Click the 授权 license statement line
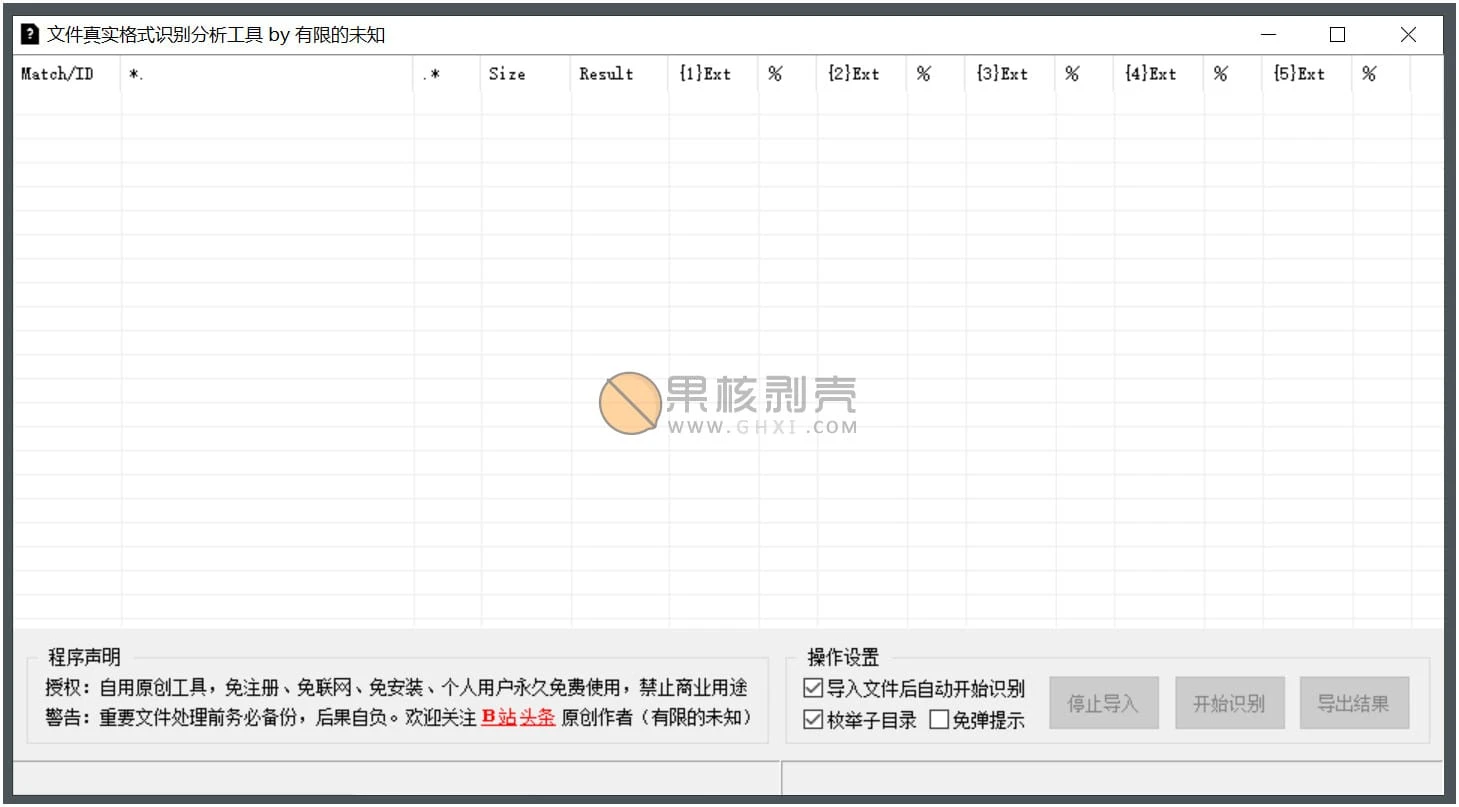The width and height of the screenshot is (1459, 807). click(x=396, y=688)
